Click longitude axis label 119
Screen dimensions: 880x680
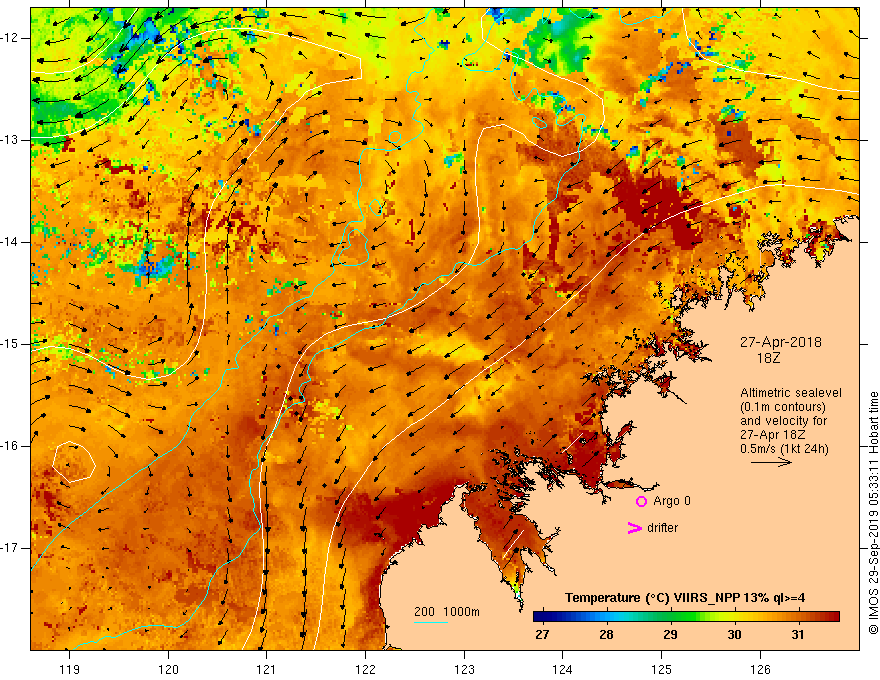(70, 669)
